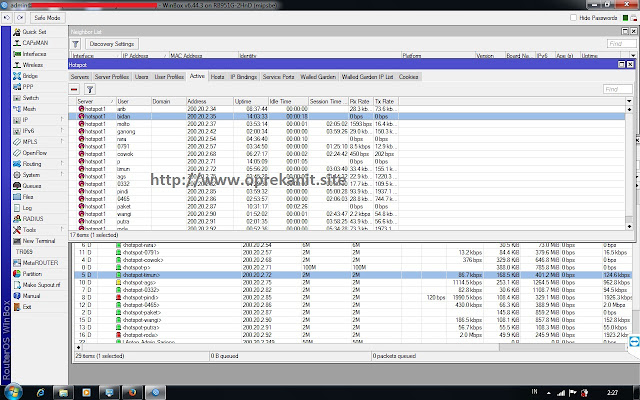Open the Mesh menu
Image resolution: width=640 pixels, height=400 pixels.
pos(29,109)
